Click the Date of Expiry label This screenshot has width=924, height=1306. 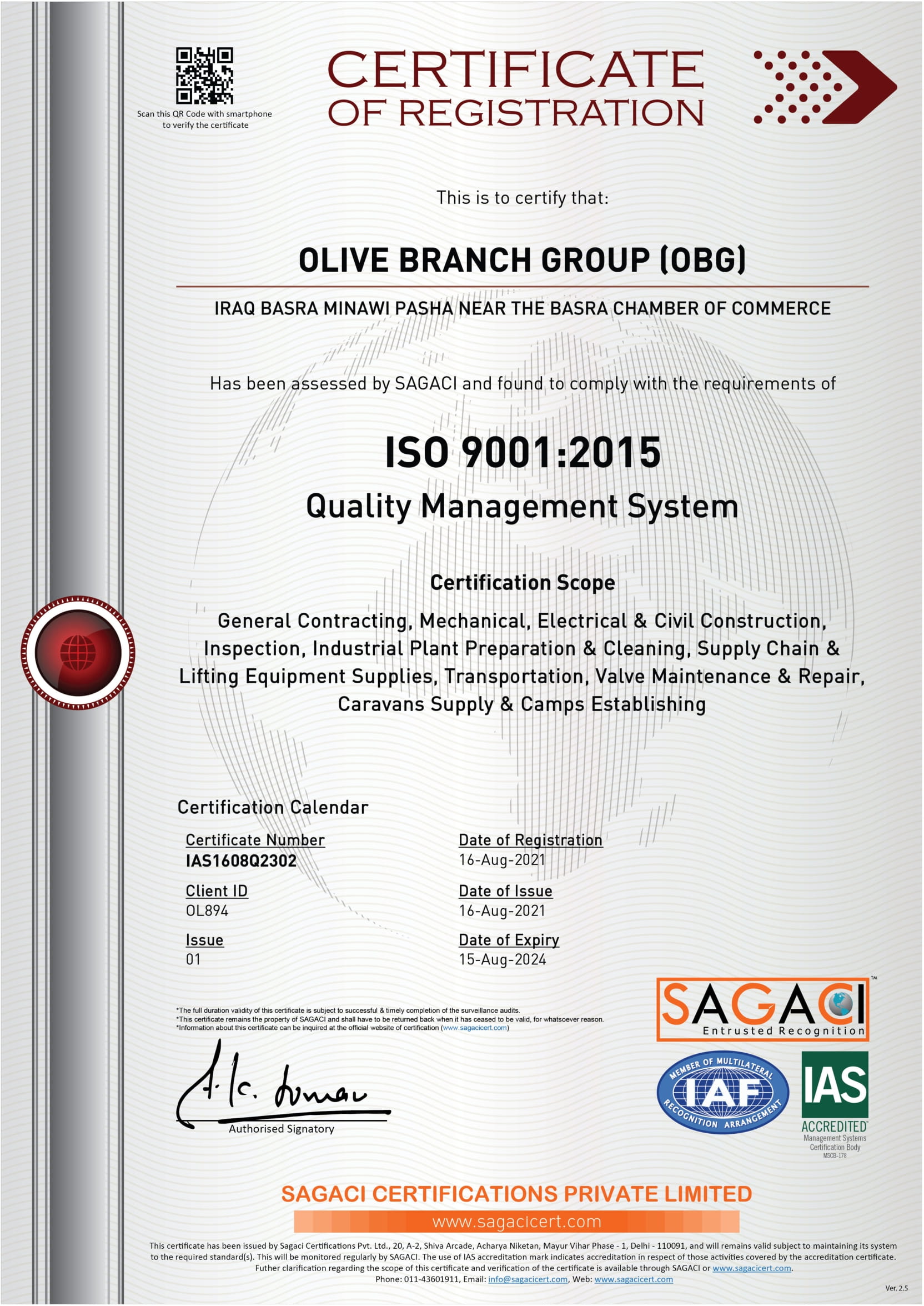(509, 939)
